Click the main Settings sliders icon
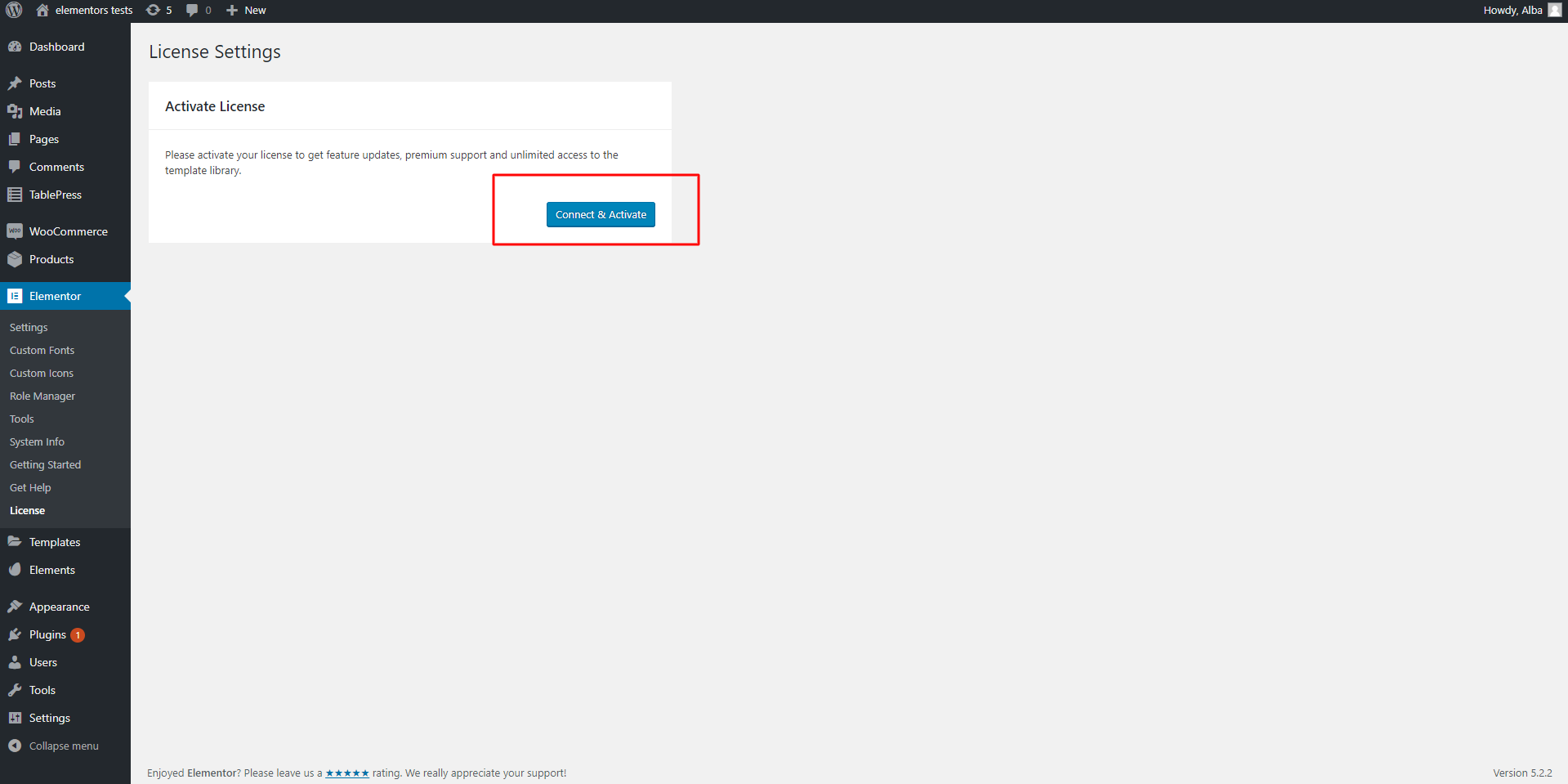This screenshot has height=784, width=1568. [x=15, y=718]
